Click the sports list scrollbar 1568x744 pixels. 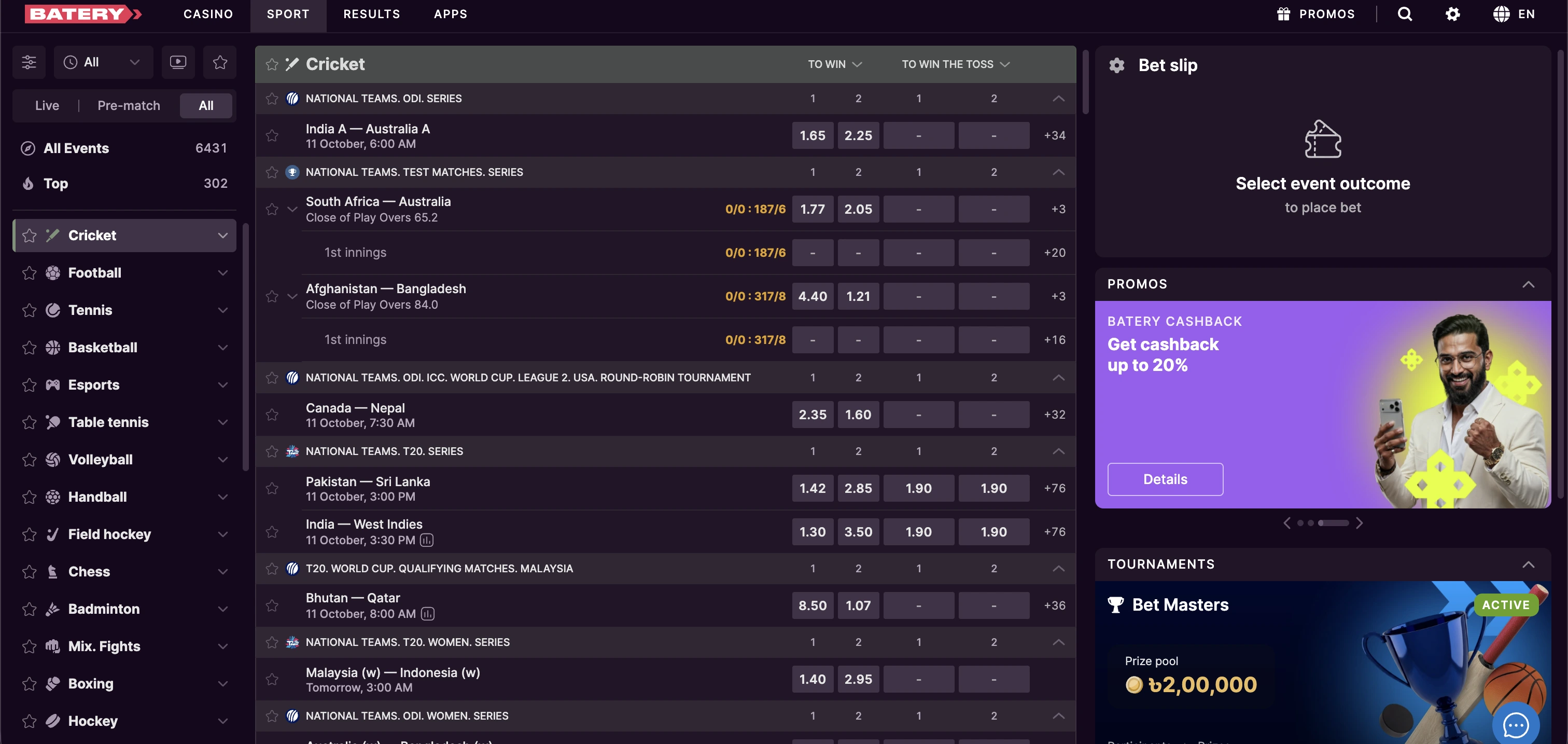(246, 347)
